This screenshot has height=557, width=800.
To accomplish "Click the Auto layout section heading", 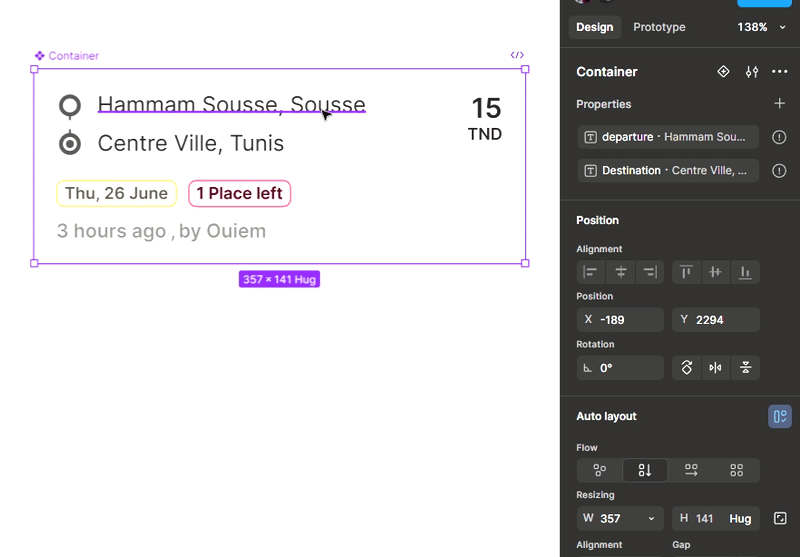I will (x=606, y=416).
